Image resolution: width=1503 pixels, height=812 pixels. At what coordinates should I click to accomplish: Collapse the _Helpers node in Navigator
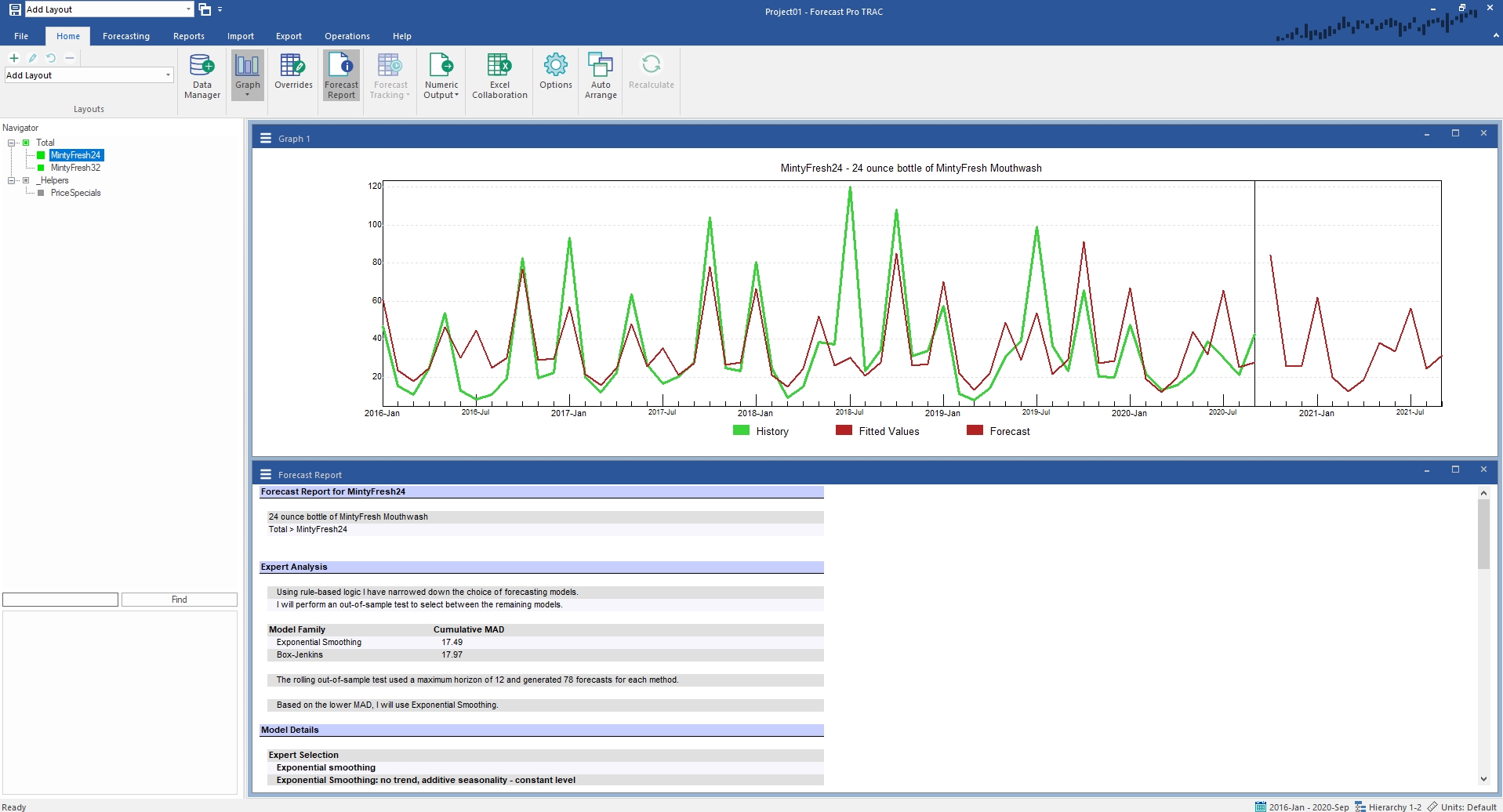click(12, 180)
